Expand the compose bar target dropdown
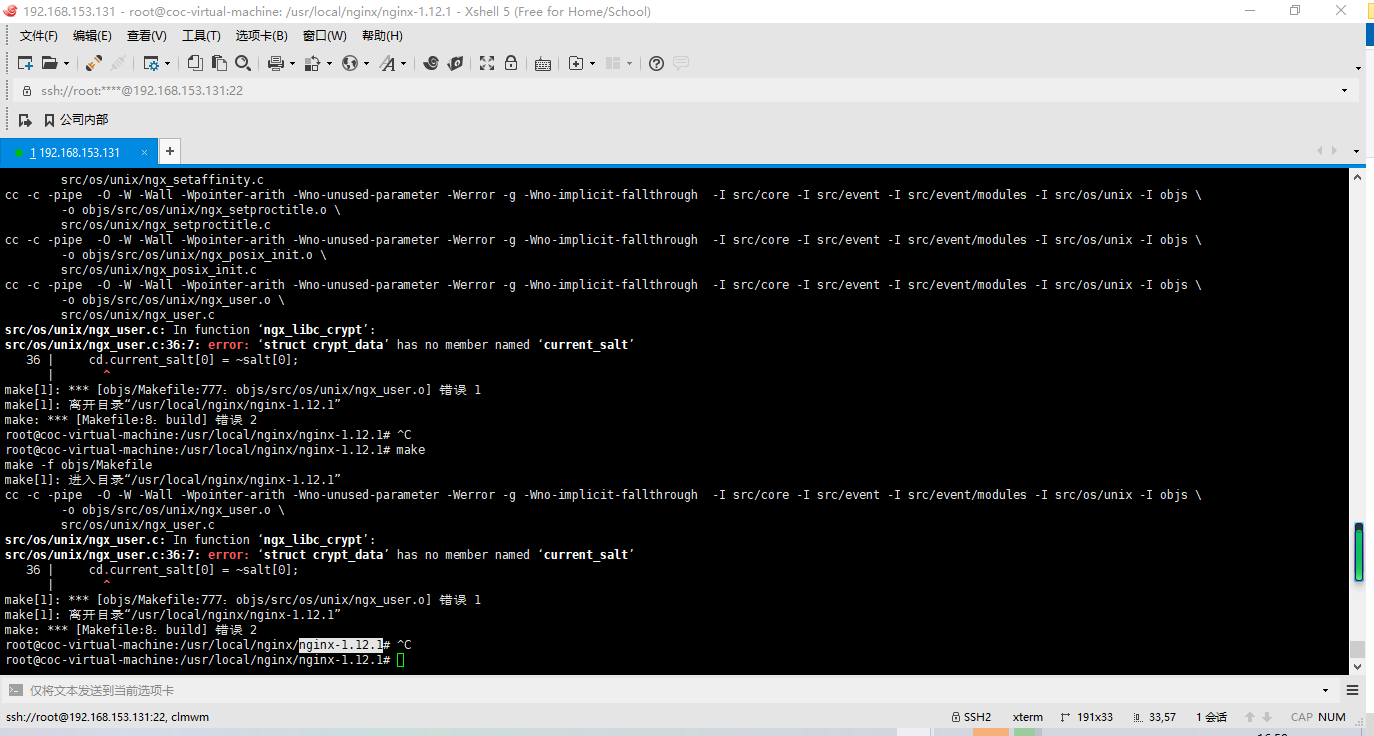Image resolution: width=1374 pixels, height=736 pixels. point(1326,690)
